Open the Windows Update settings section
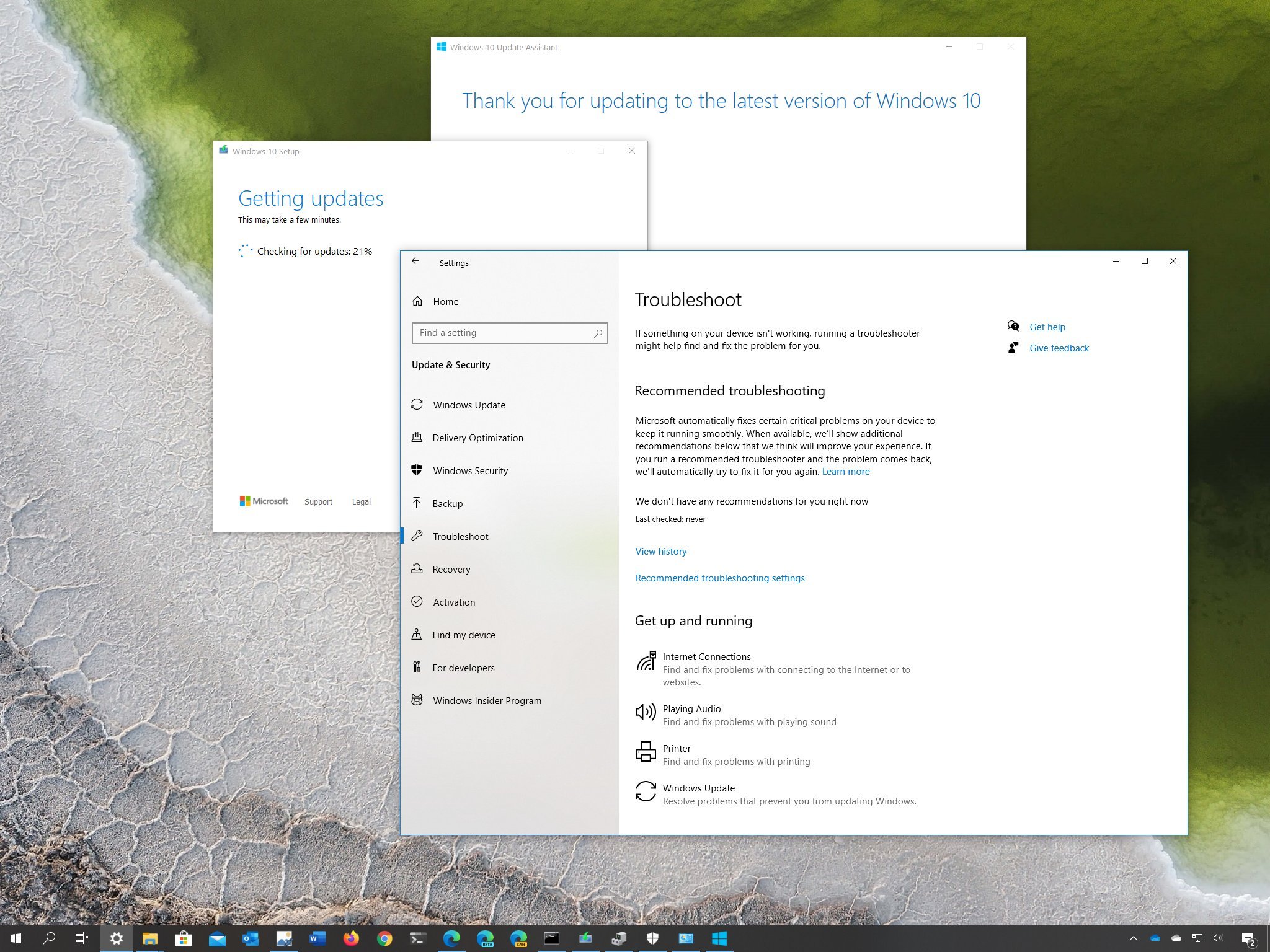The width and height of the screenshot is (1270, 952). [468, 405]
